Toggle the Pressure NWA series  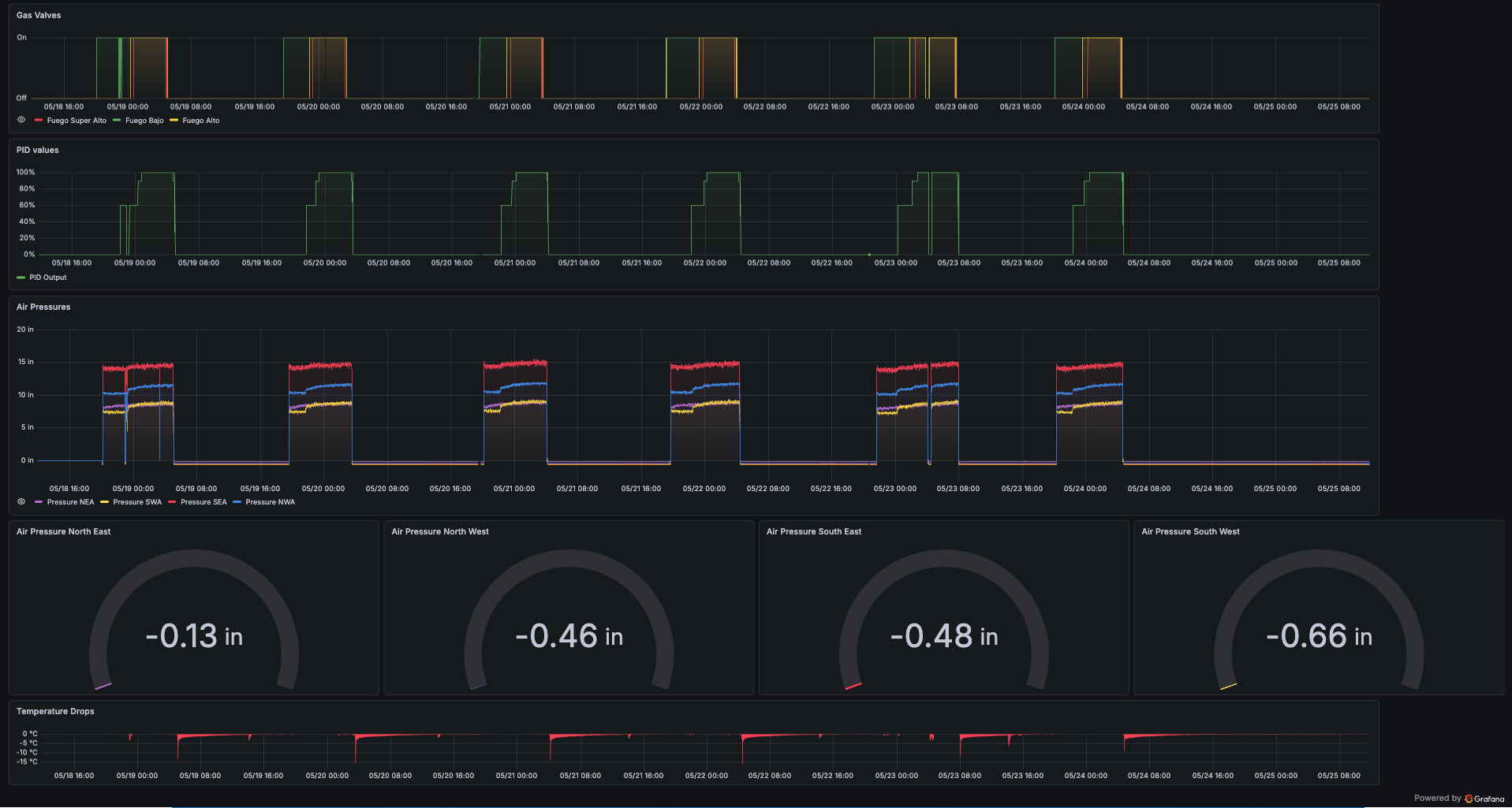pyautogui.click(x=270, y=502)
